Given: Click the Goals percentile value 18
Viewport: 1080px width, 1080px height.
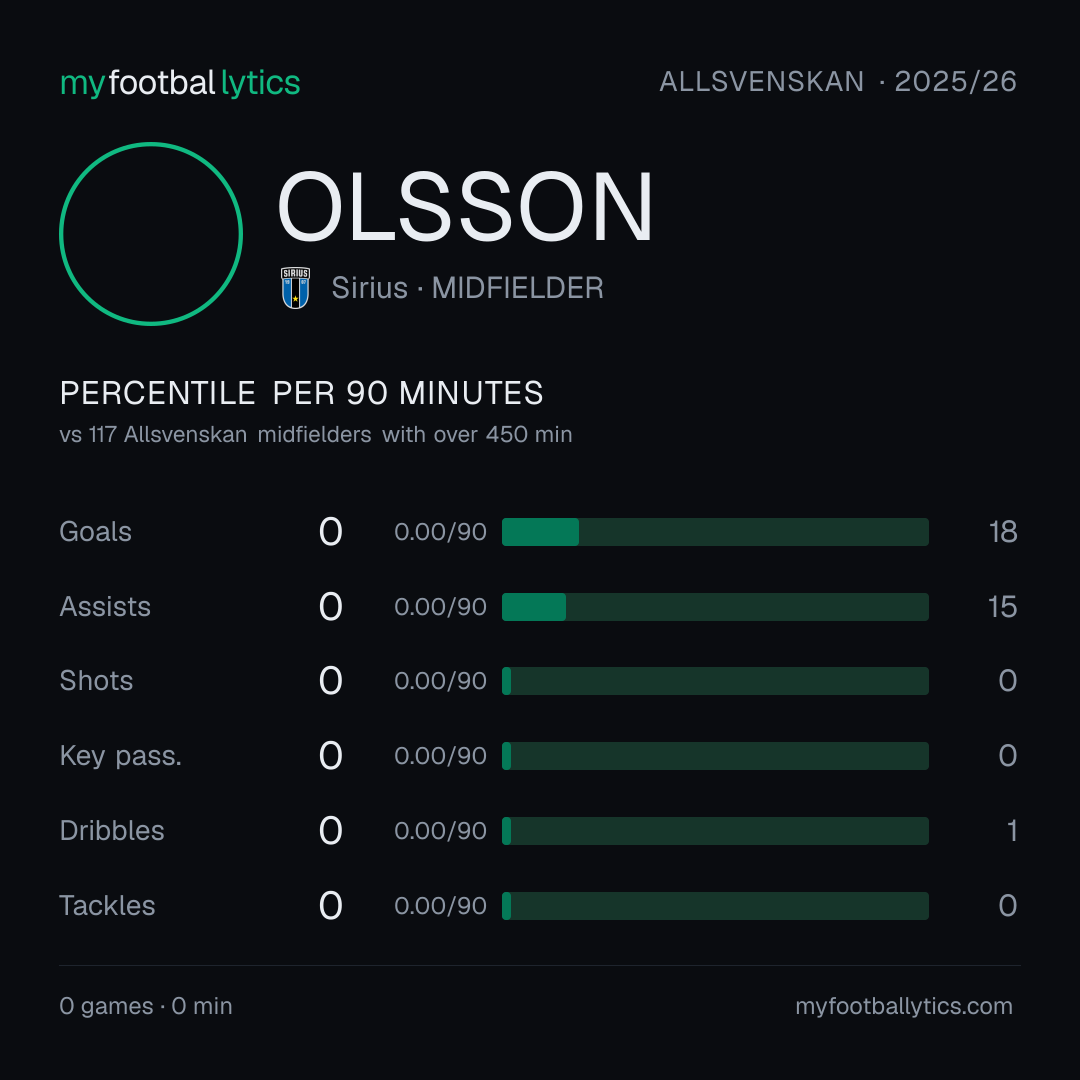Looking at the screenshot, I should (x=1003, y=532).
